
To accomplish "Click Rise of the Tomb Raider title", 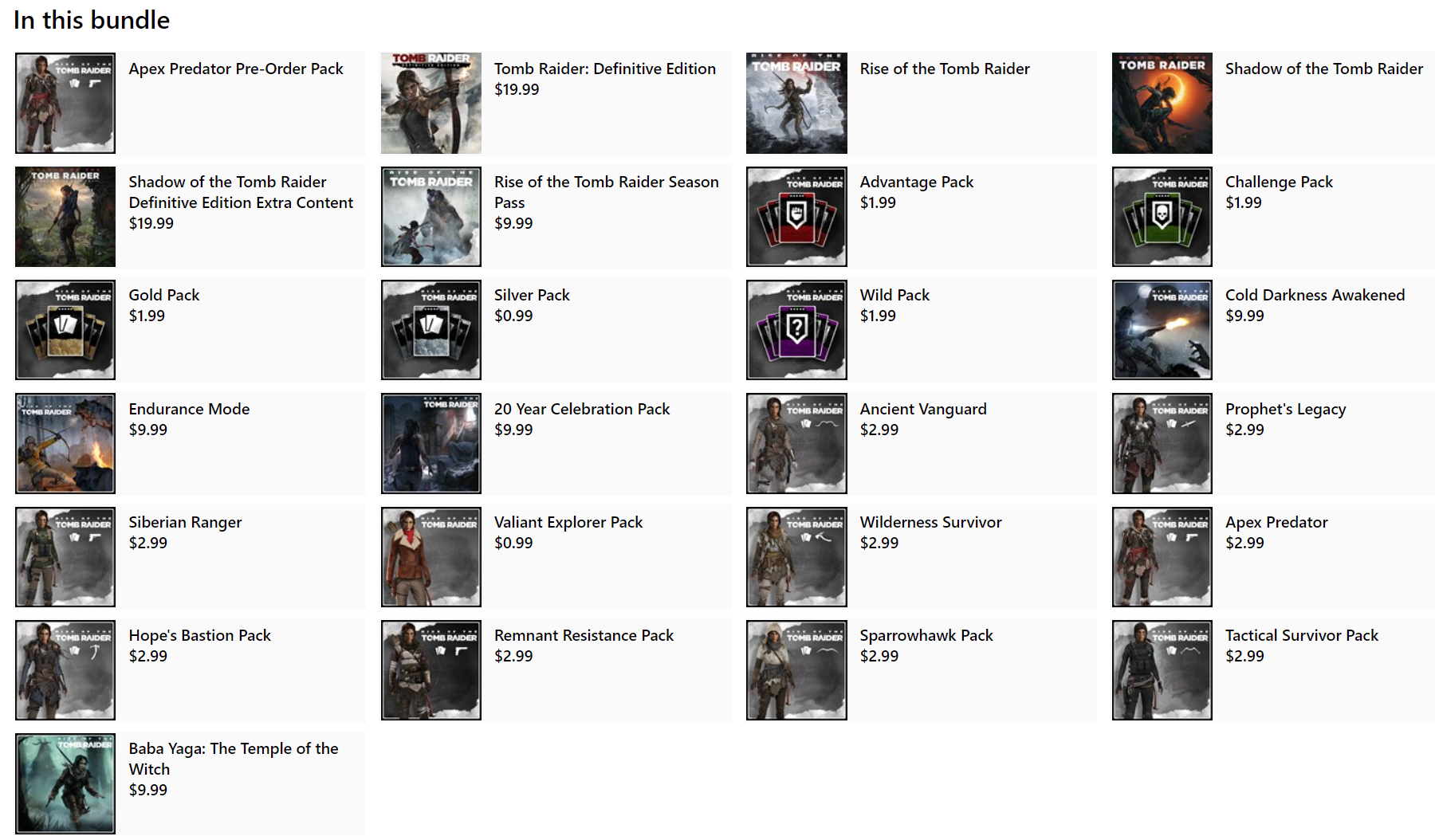I will pyautogui.click(x=945, y=69).
